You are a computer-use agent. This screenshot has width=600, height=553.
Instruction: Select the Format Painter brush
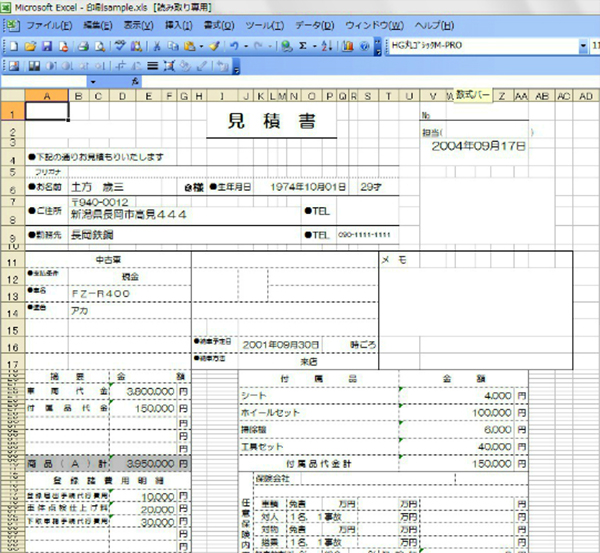(x=215, y=46)
